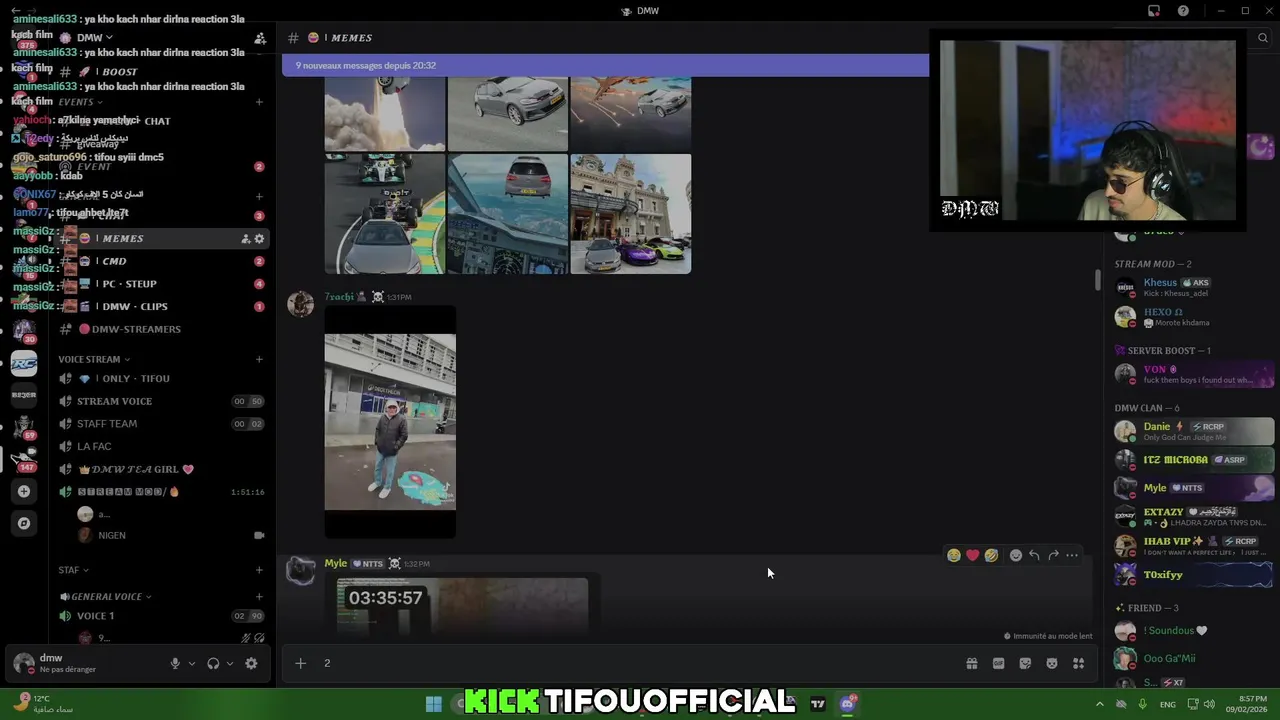The width and height of the screenshot is (1280, 720).
Task: Click the add a server plus icon
Action: (24, 491)
